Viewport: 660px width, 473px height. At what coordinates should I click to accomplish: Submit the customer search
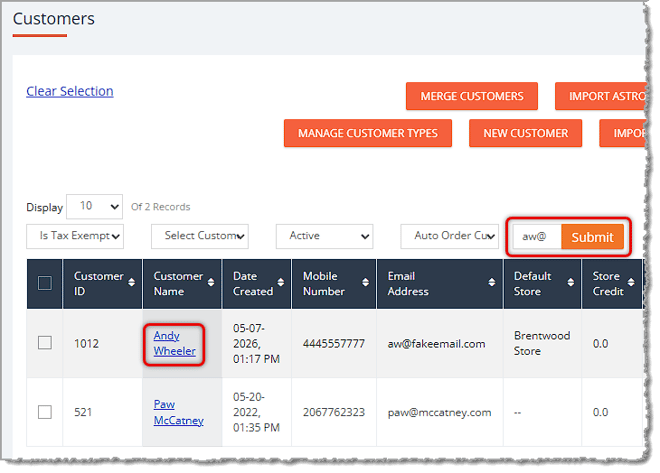point(592,237)
